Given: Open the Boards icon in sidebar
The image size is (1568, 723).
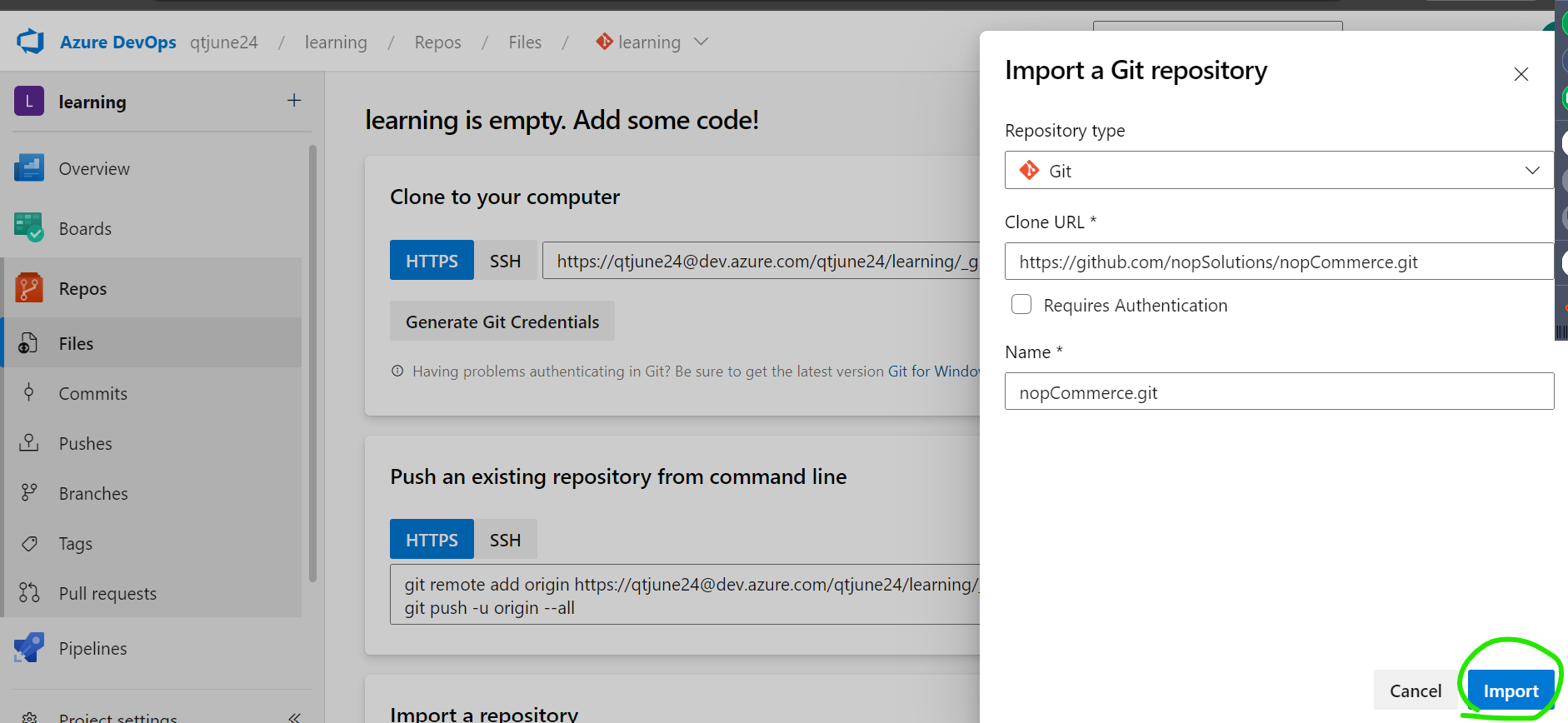Looking at the screenshot, I should coord(29,227).
